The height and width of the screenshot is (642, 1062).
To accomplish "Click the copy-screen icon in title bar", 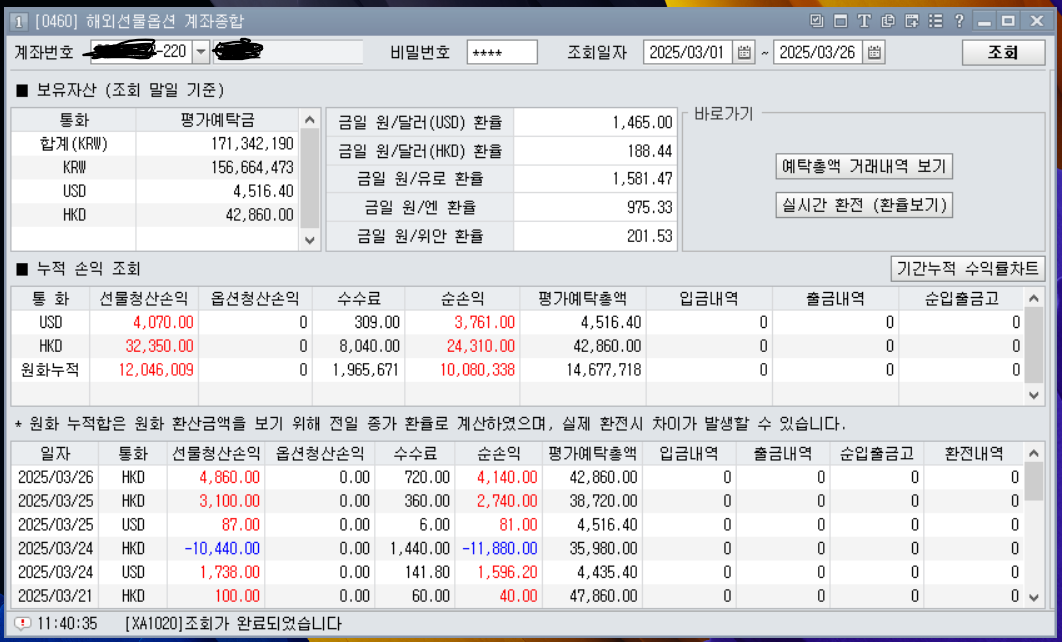I will click(888, 21).
